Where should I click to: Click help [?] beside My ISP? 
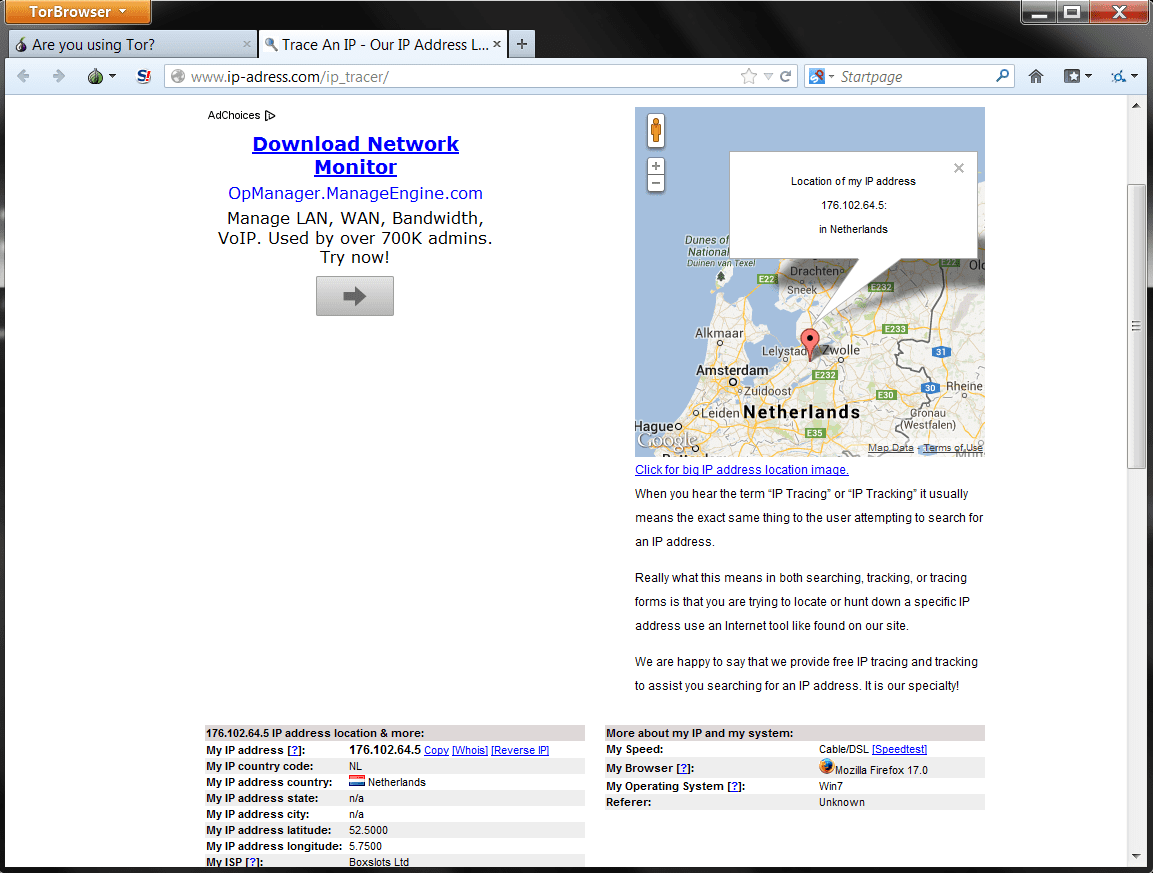point(253,862)
